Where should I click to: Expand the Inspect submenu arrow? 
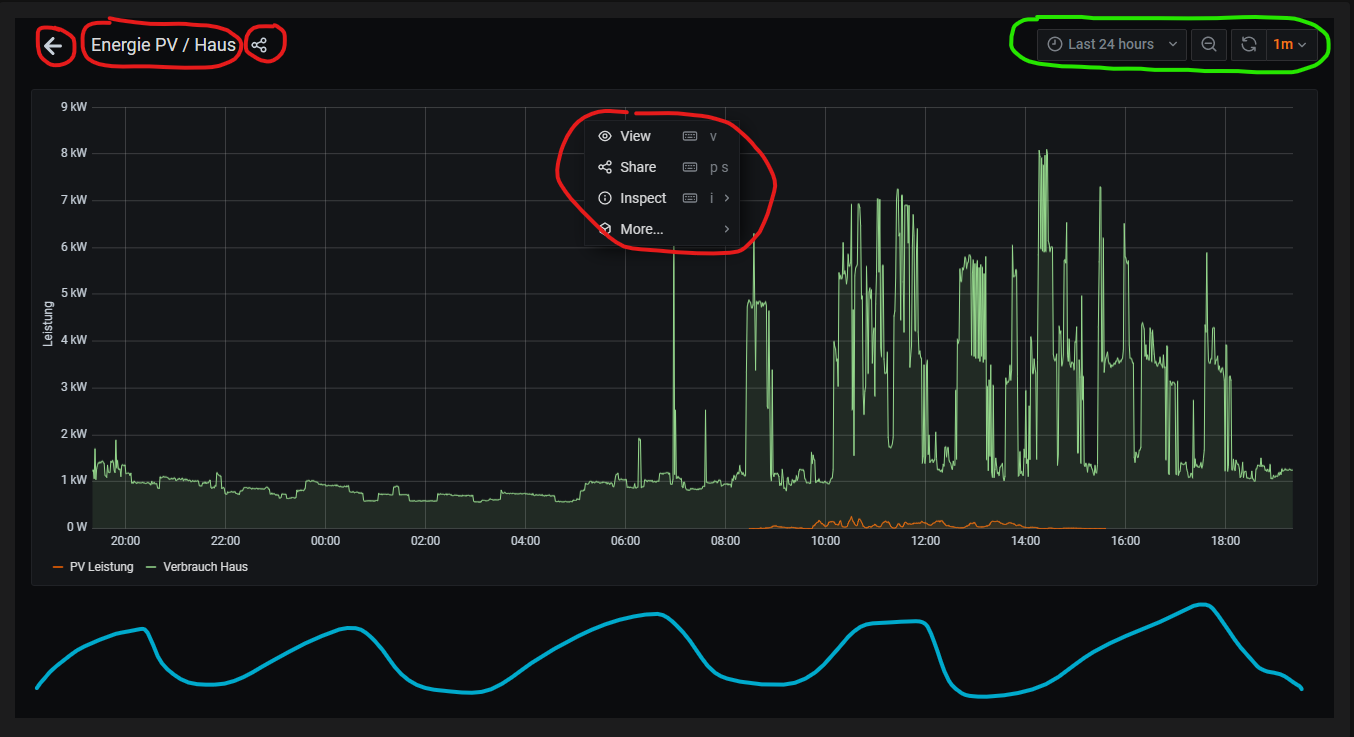pos(727,198)
